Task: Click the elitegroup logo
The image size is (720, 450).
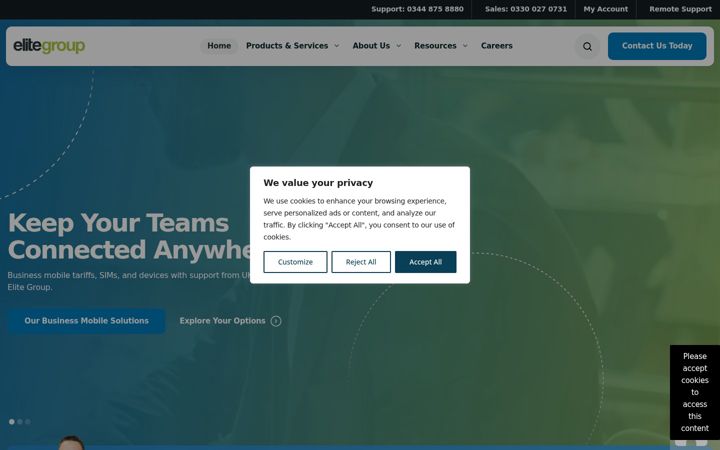Action: click(x=49, y=46)
